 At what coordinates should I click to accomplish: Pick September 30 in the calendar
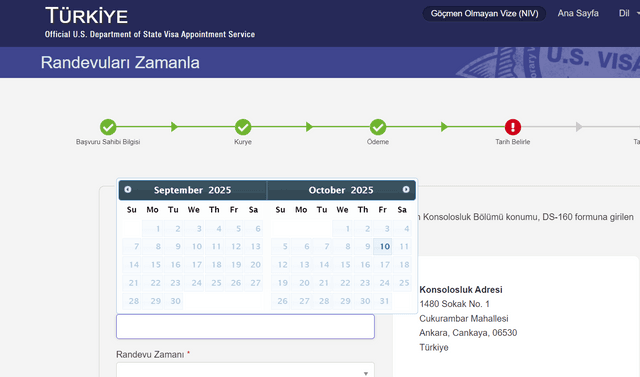point(173,301)
